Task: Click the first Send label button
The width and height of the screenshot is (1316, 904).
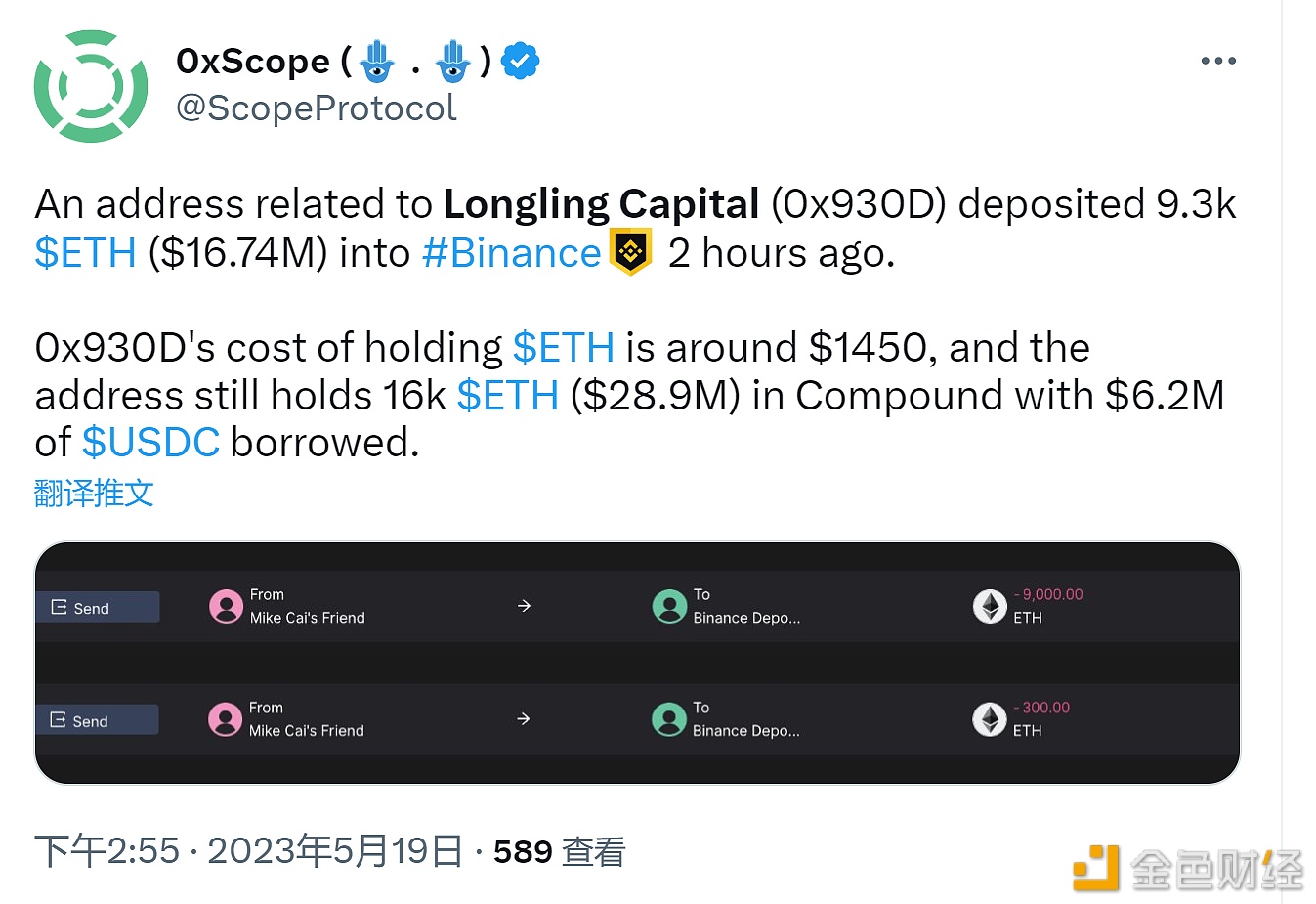Action: pos(97,607)
